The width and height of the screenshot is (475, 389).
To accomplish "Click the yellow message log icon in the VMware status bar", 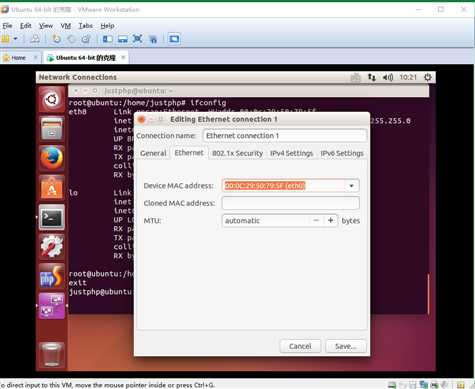I will point(461,385).
